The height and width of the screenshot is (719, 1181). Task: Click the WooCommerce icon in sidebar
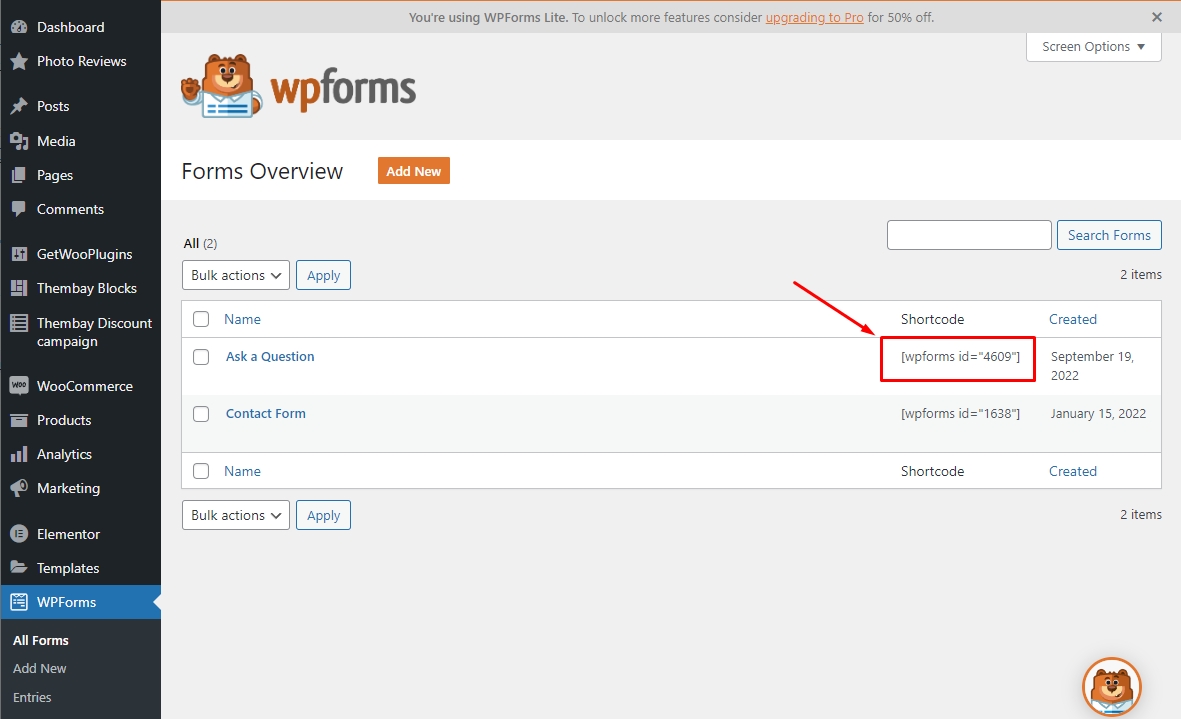(x=18, y=386)
